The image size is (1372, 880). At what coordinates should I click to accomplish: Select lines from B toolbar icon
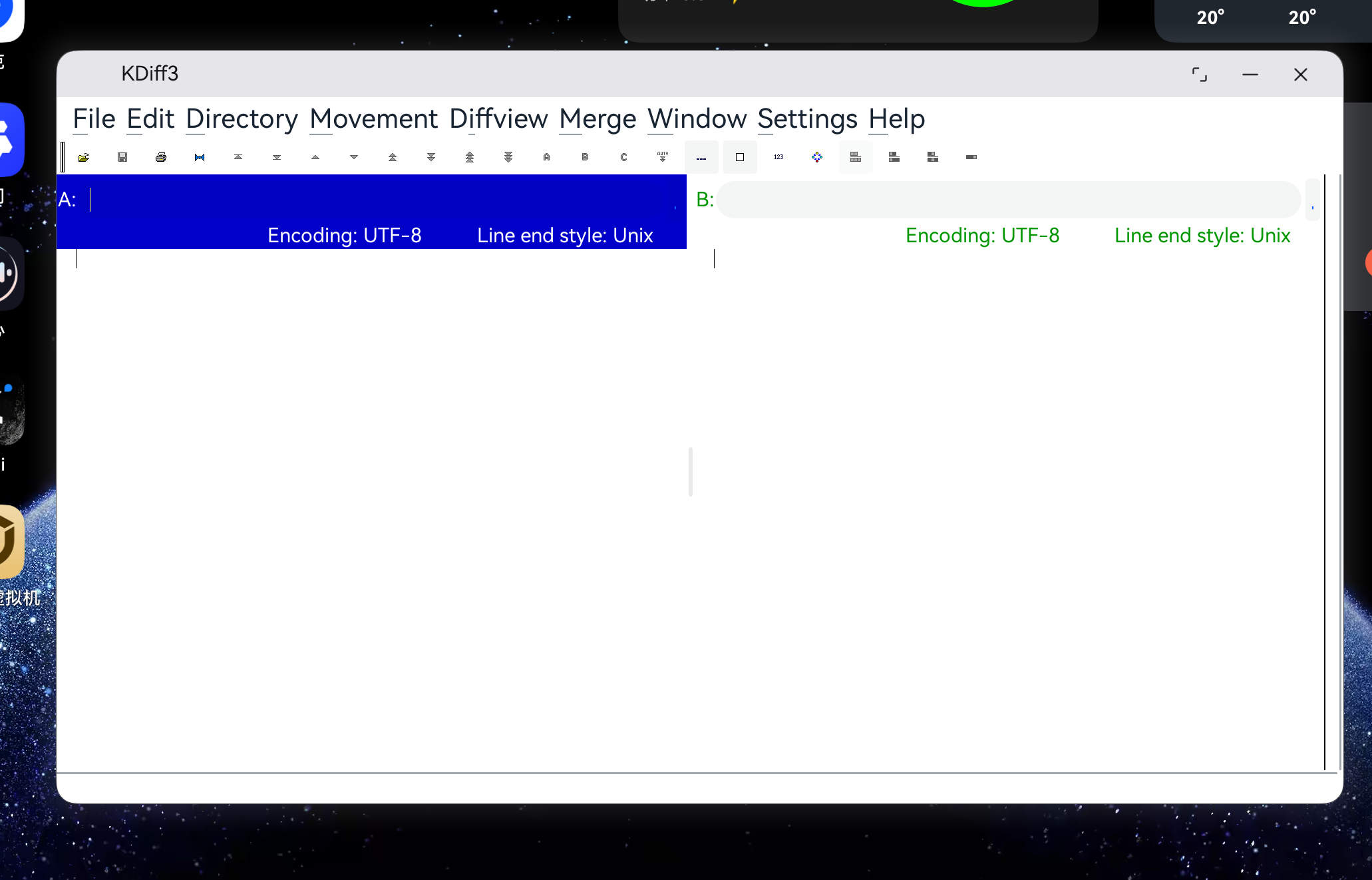coord(586,157)
